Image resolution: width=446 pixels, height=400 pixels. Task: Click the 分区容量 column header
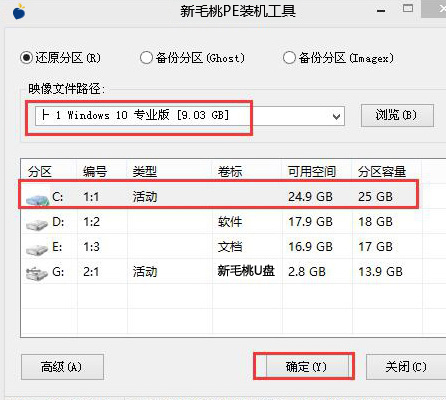coord(382,172)
